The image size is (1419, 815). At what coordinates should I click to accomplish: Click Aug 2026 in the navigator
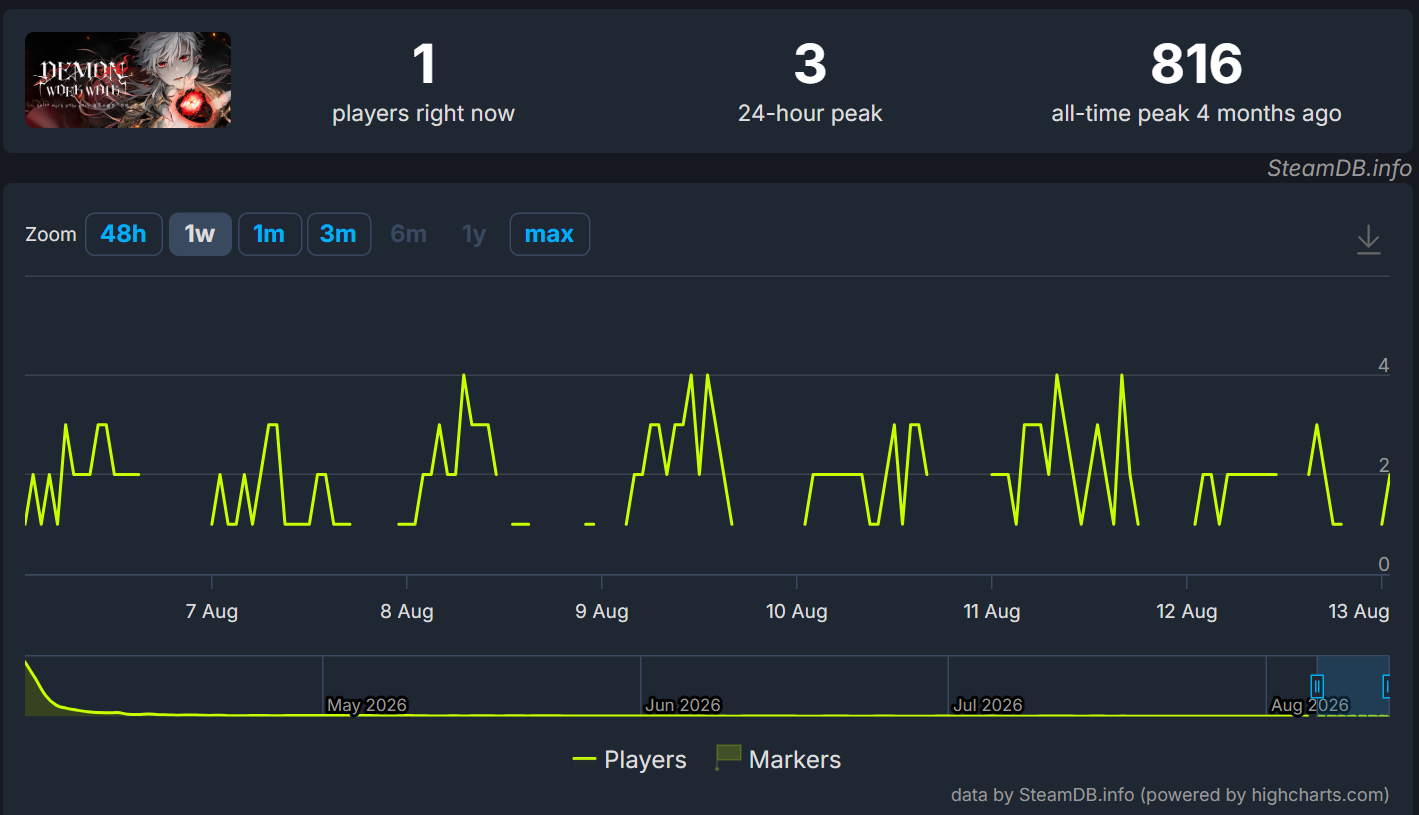tap(1310, 705)
